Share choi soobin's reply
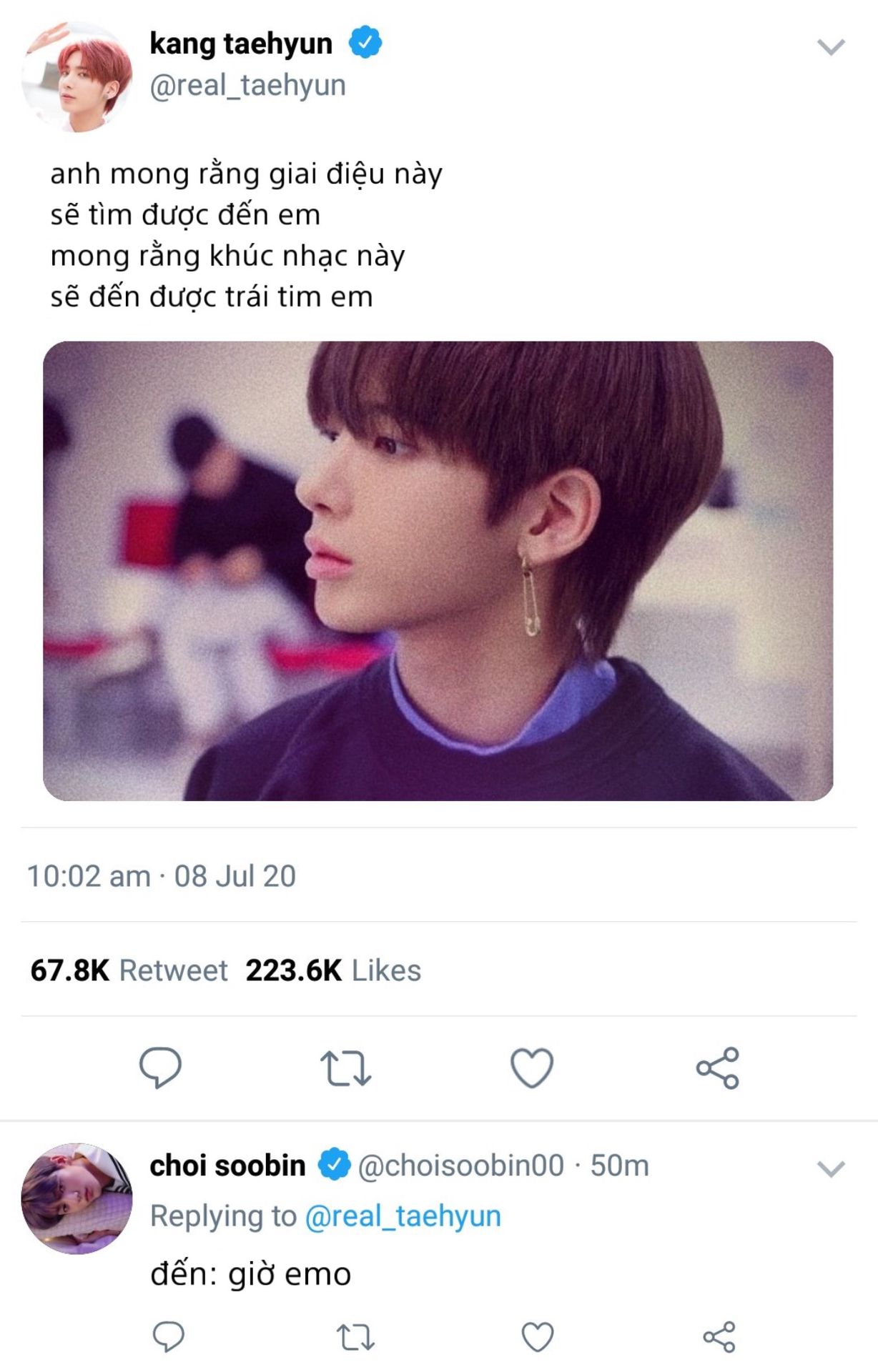878x1372 pixels. pos(719,1336)
